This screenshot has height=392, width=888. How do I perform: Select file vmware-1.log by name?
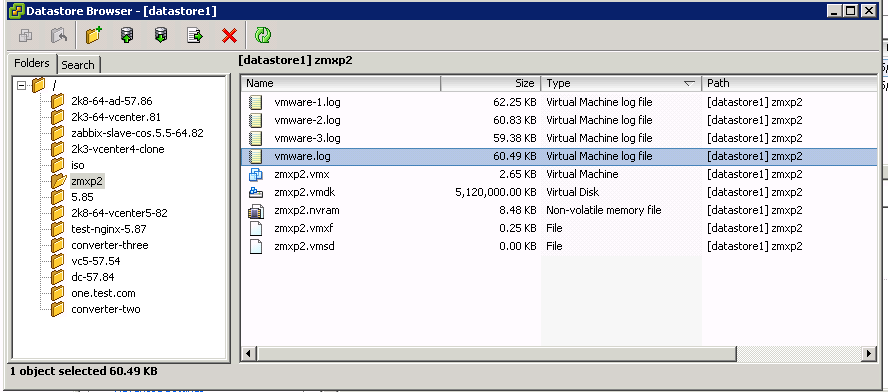click(308, 103)
